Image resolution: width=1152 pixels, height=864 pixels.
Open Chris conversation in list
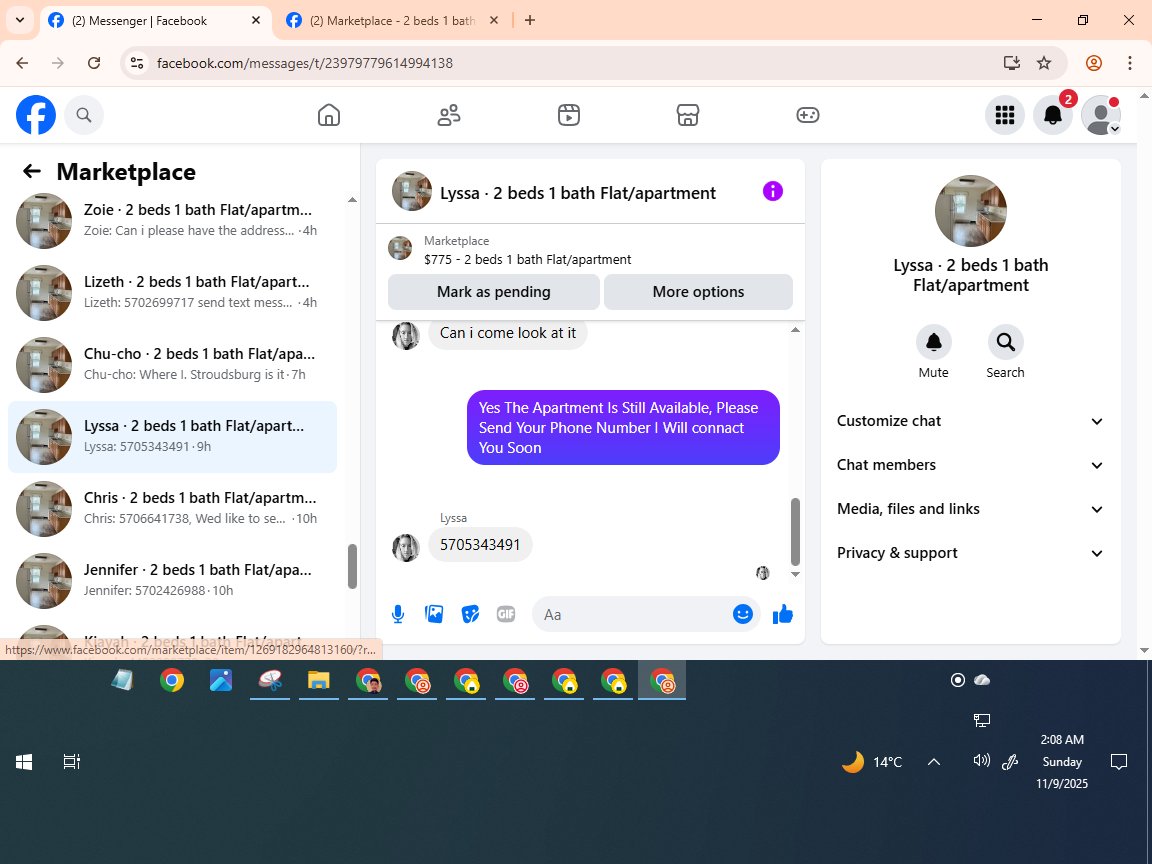coord(173,508)
